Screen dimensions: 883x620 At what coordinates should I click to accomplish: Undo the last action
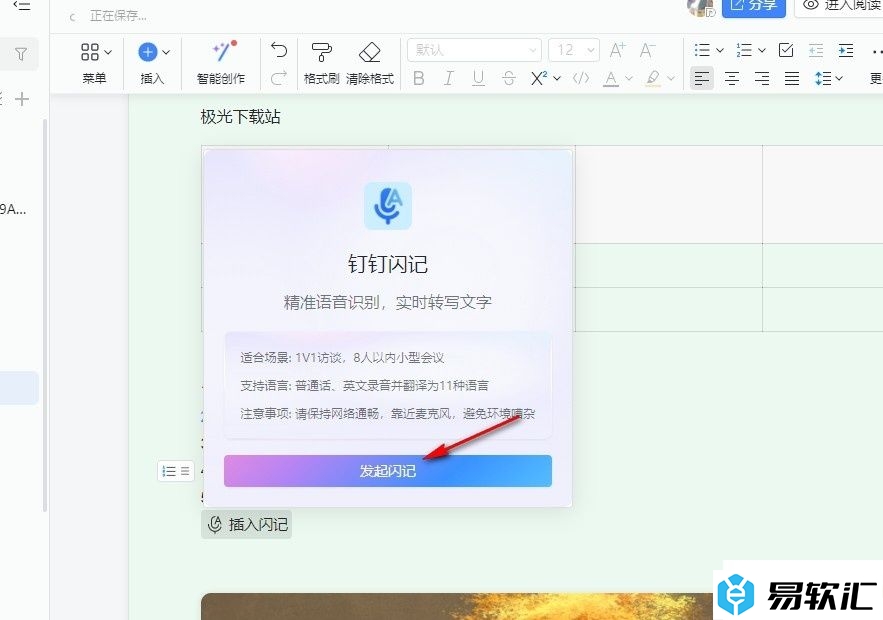(279, 50)
